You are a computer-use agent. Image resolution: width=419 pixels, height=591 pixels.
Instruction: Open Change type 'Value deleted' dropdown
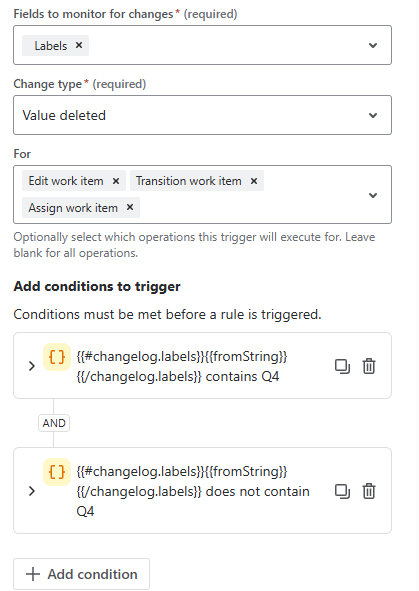click(202, 115)
